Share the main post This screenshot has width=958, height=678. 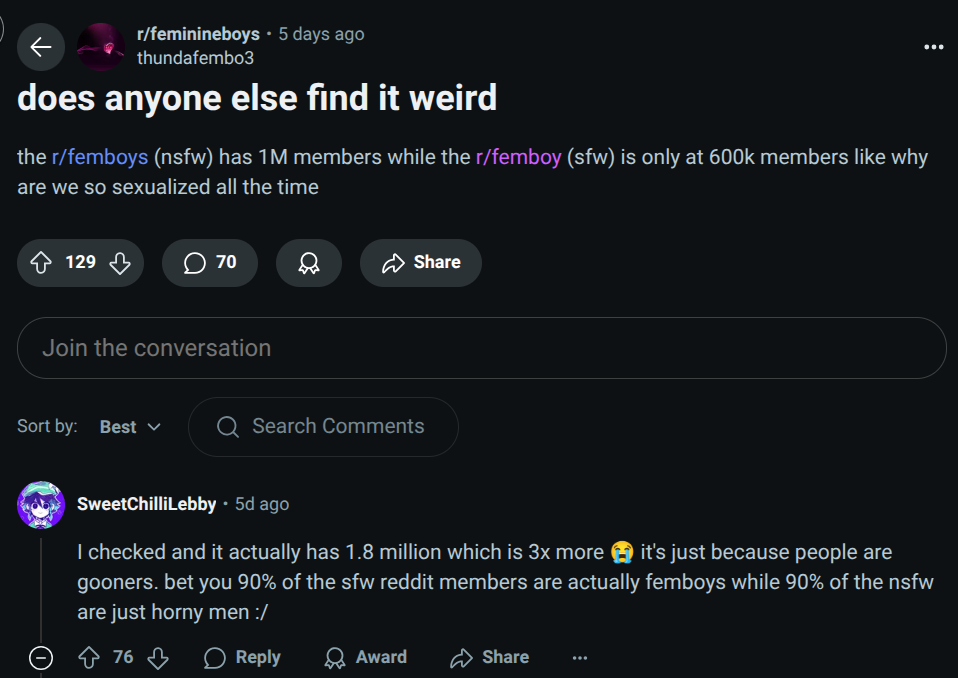421,263
